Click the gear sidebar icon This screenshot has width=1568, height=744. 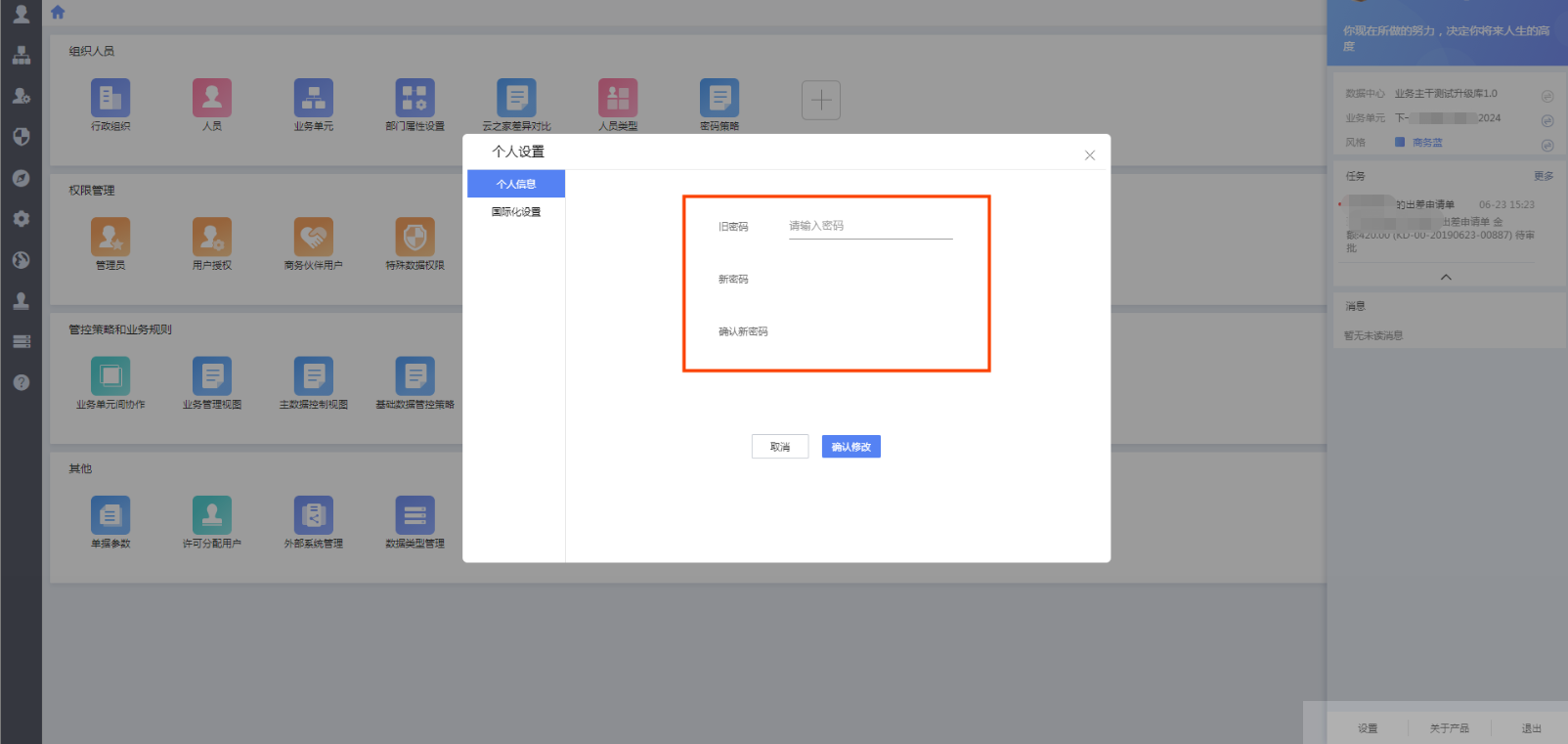coord(21,219)
